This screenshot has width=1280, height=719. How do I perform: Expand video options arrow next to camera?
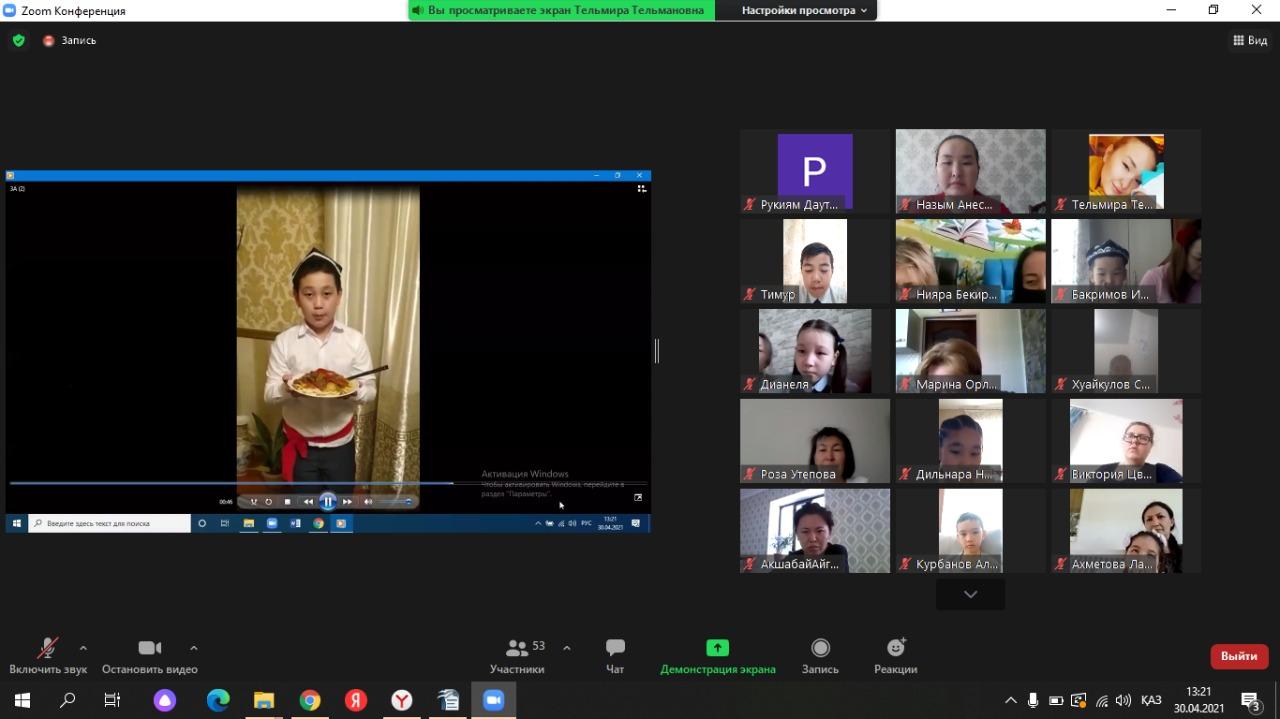(x=193, y=648)
